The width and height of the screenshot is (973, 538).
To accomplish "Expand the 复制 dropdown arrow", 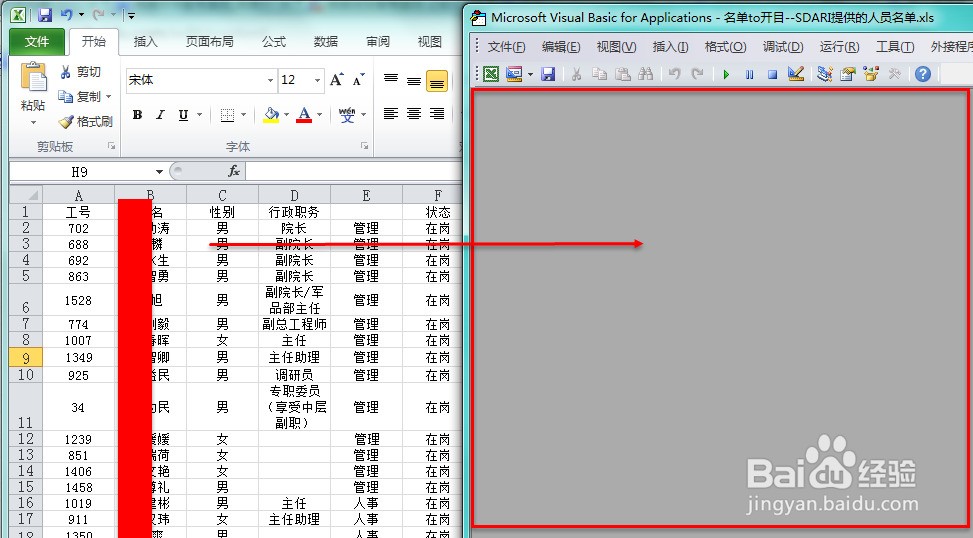I will pyautogui.click(x=109, y=97).
